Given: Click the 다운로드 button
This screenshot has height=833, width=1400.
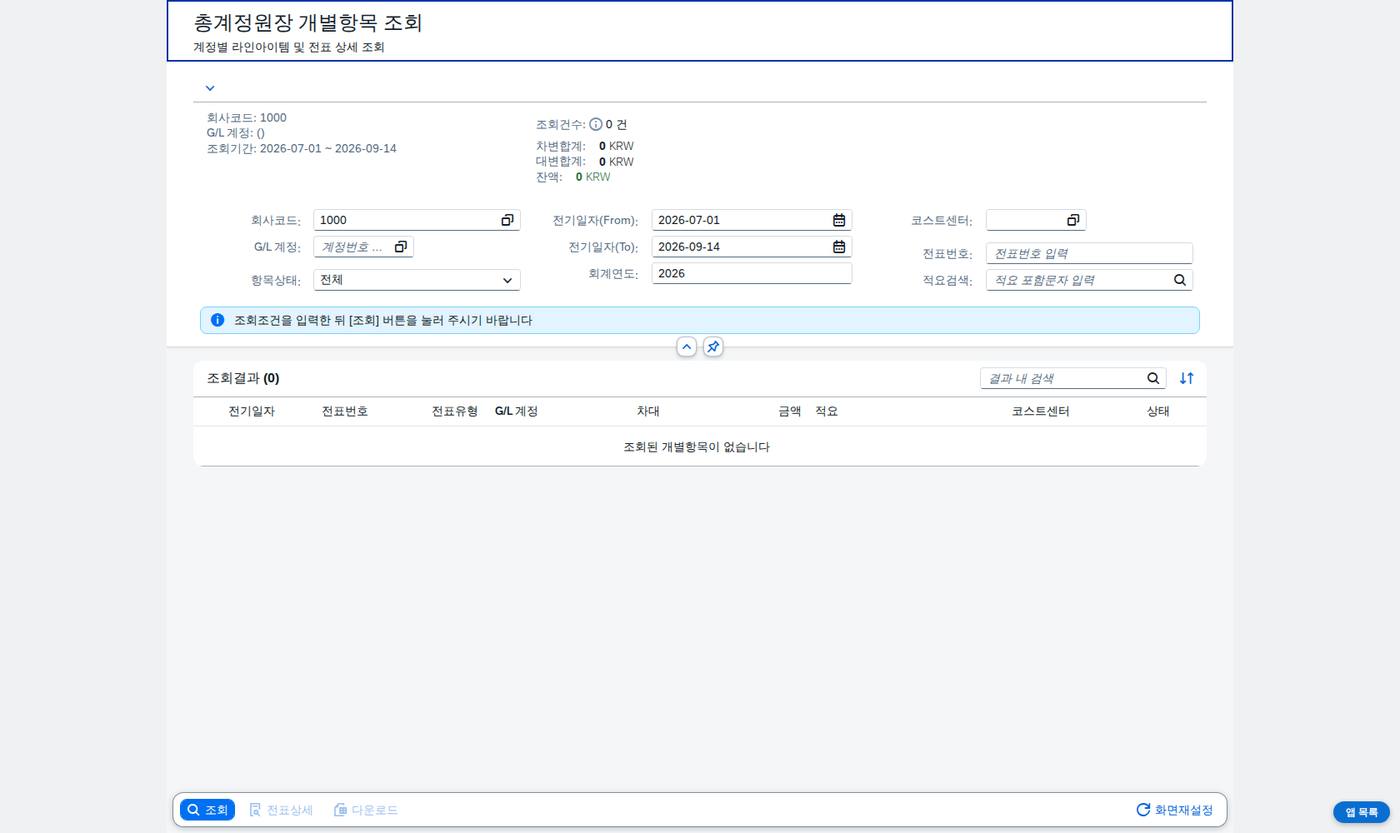Looking at the screenshot, I should click(366, 810).
